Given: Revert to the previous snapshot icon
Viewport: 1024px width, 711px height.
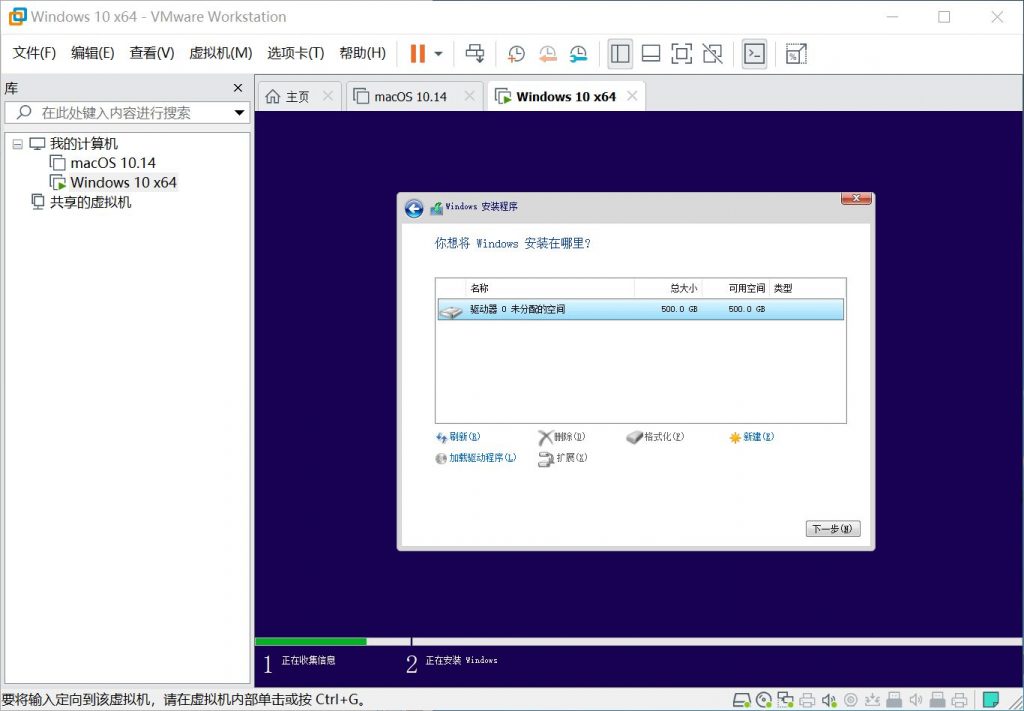Looking at the screenshot, I should point(547,53).
